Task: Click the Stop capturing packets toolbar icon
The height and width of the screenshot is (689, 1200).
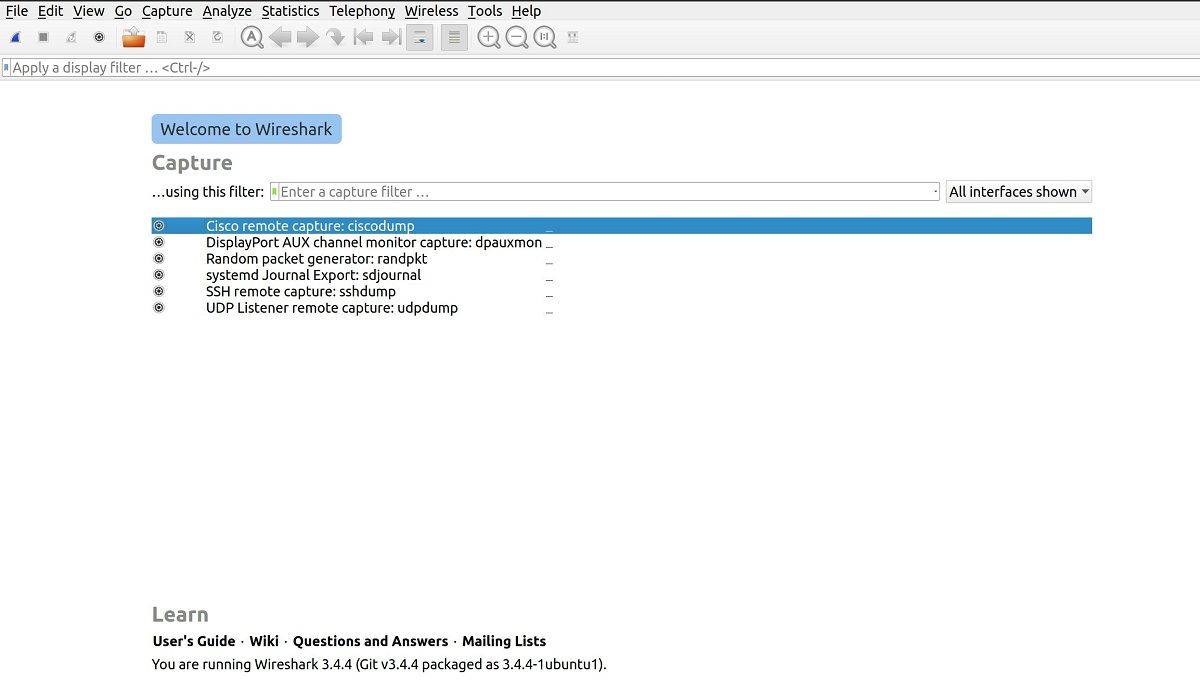Action: [x=43, y=38]
